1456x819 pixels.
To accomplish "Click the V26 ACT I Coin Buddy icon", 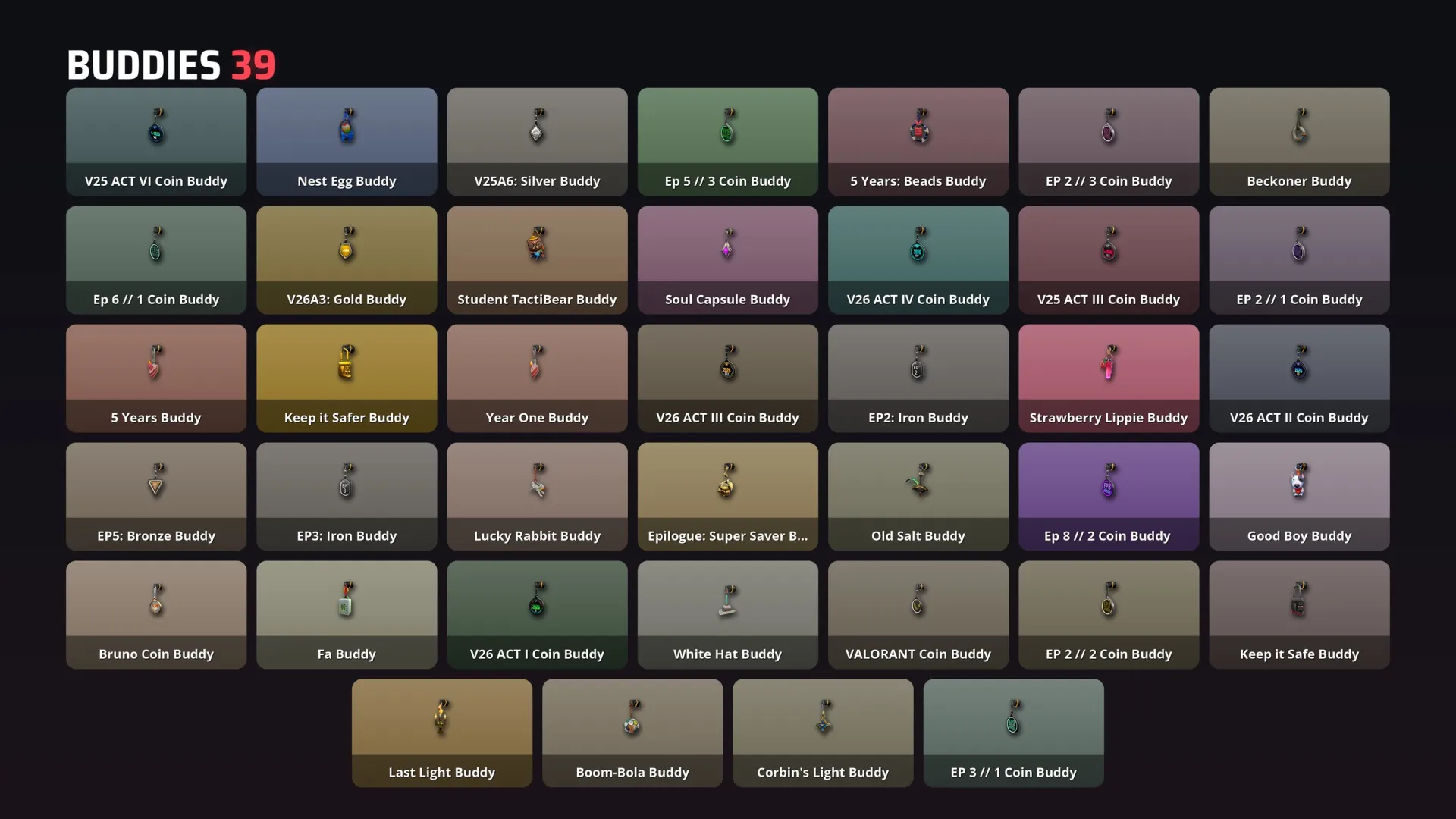I will [537, 599].
